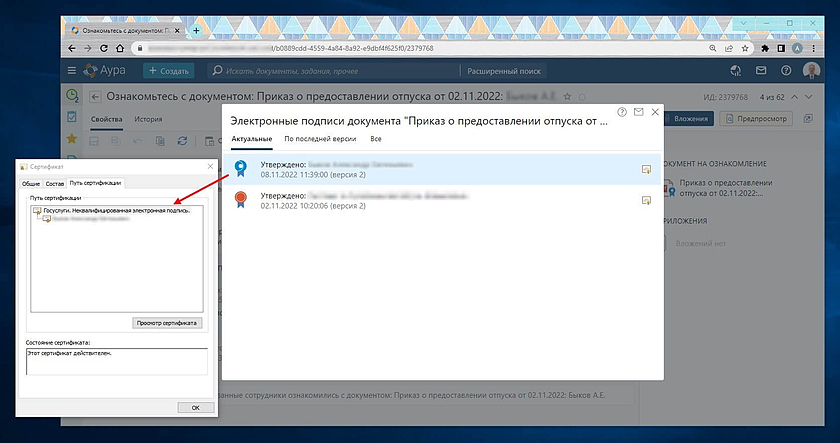Click the hamburger menu icon beside the Аура logo

(x=72, y=71)
